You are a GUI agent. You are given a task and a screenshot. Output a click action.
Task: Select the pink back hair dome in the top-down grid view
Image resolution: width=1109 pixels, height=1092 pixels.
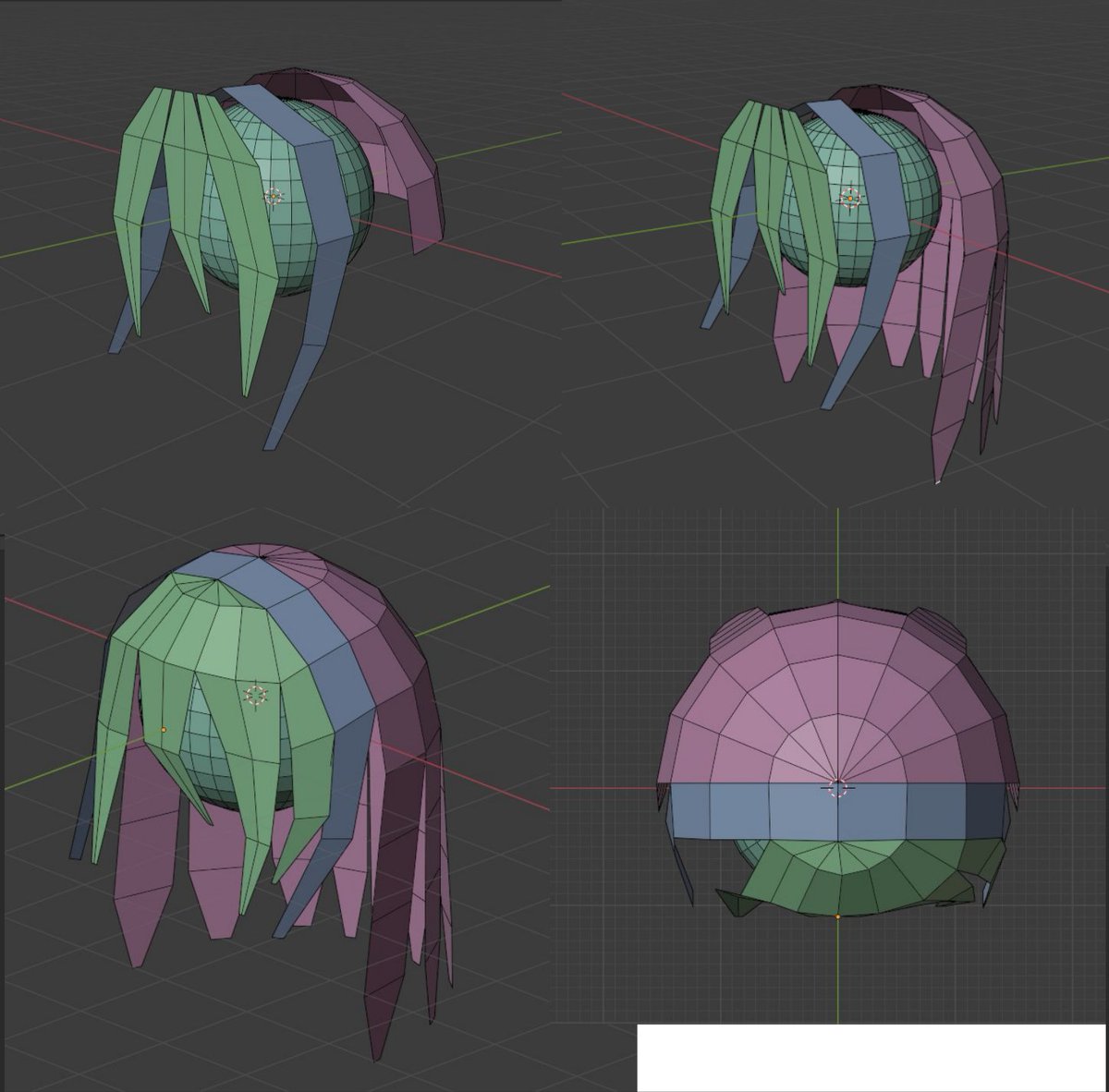tap(836, 693)
